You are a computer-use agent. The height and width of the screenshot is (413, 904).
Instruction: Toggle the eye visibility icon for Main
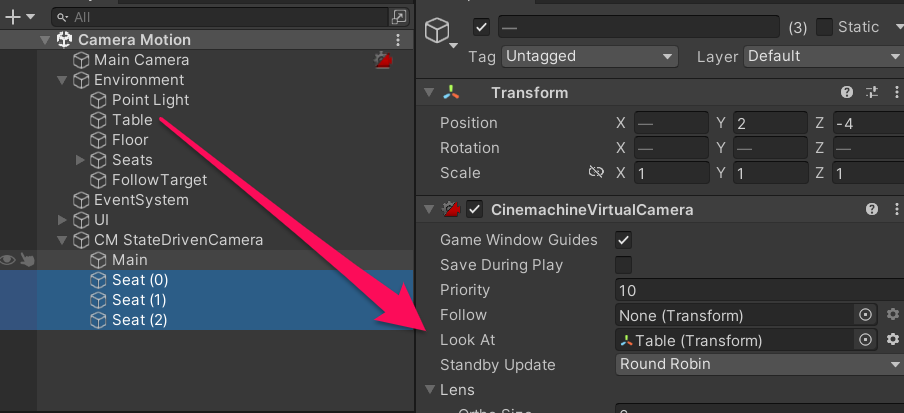[8, 260]
